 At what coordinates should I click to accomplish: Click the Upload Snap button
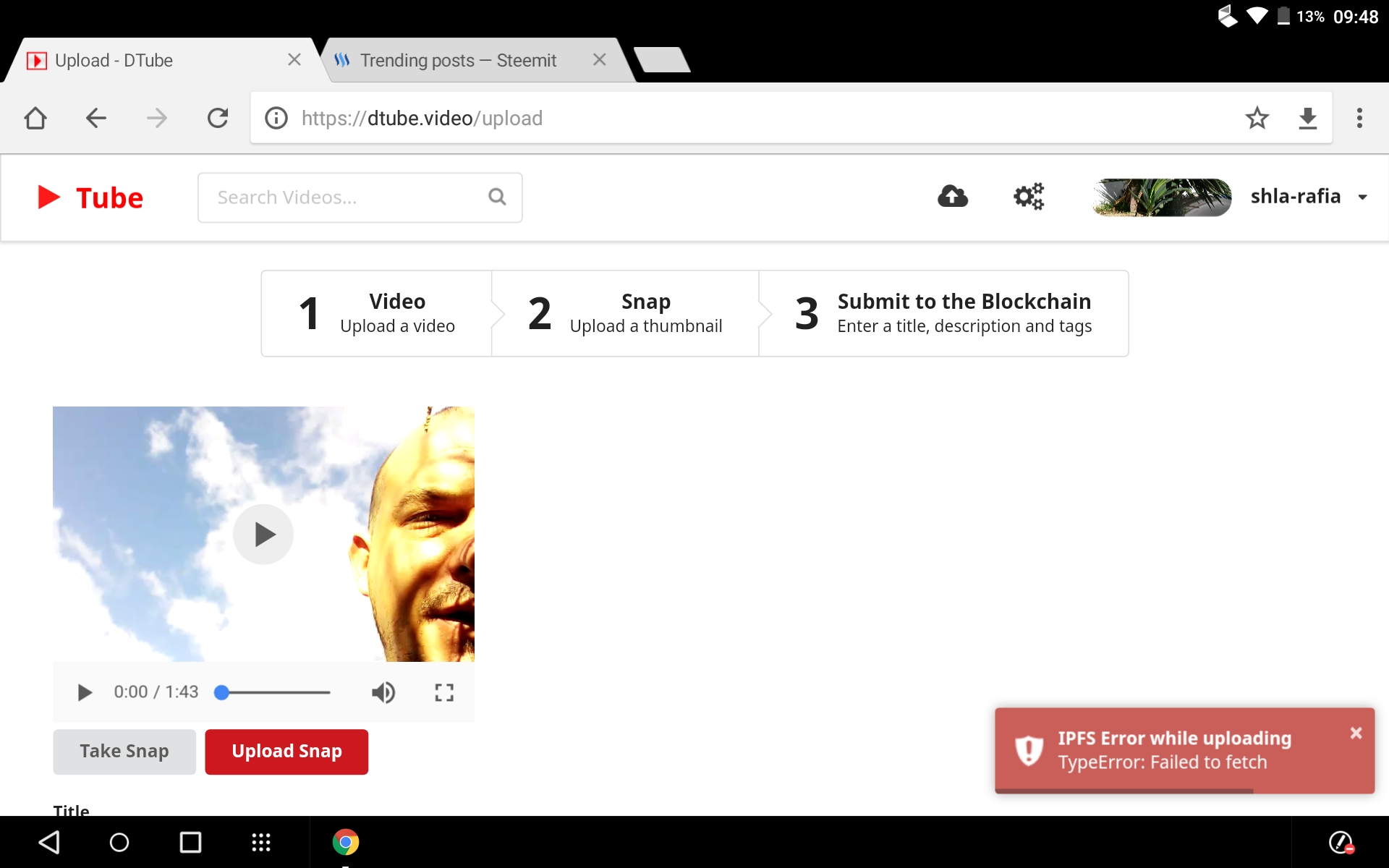coord(286,752)
